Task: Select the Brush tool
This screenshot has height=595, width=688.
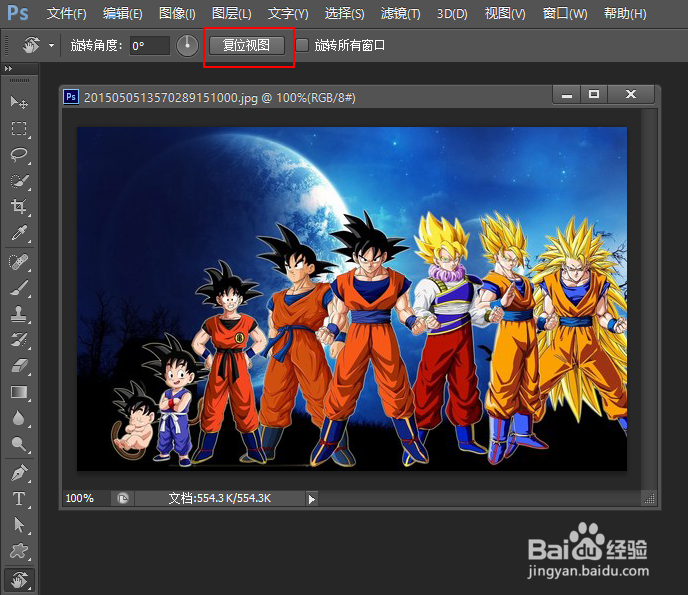Action: point(19,288)
